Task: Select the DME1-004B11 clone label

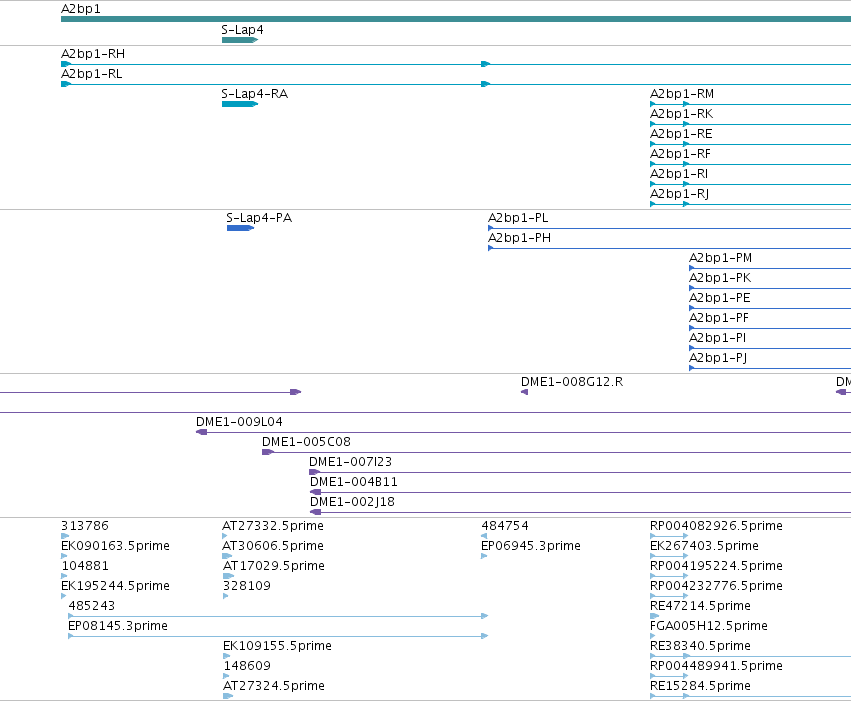Action: tap(354, 482)
